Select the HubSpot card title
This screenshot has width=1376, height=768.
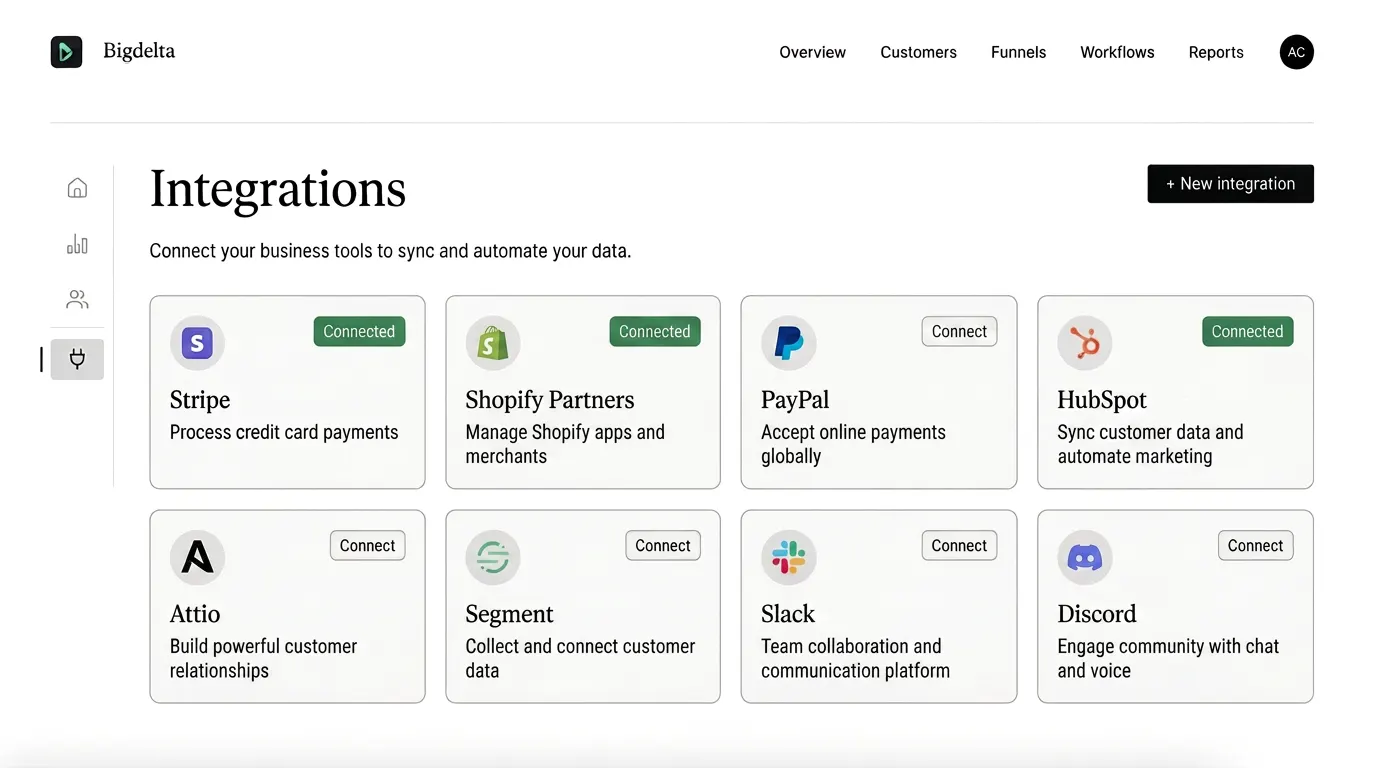pyautogui.click(x=1102, y=400)
